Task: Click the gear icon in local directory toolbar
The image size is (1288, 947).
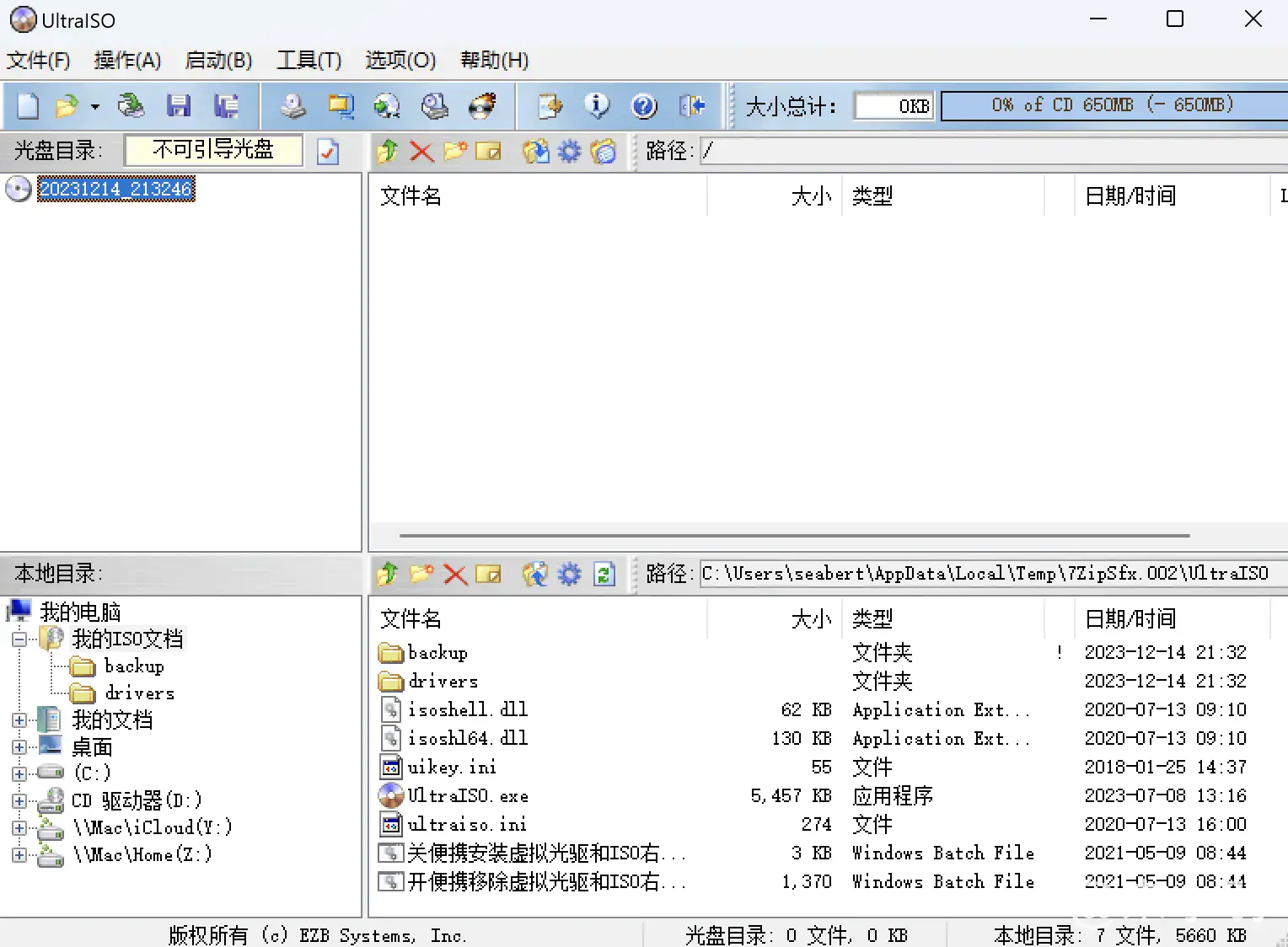Action: (x=570, y=575)
